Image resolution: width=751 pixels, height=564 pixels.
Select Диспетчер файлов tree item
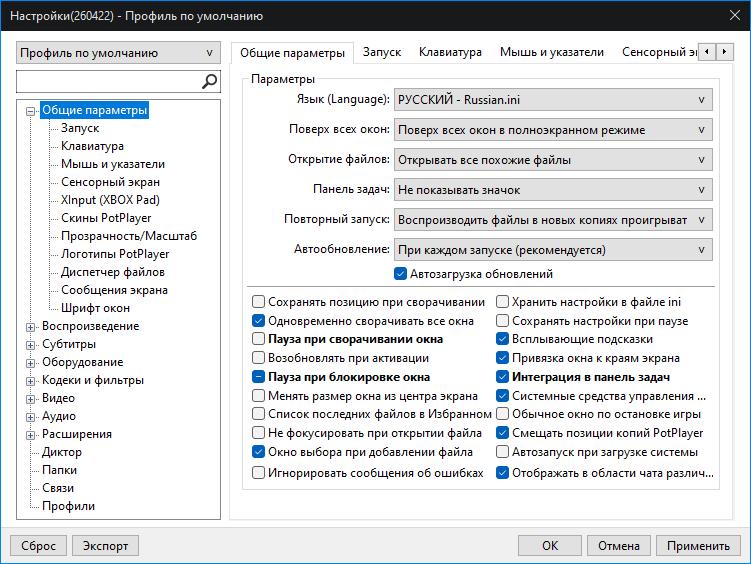[113, 272]
